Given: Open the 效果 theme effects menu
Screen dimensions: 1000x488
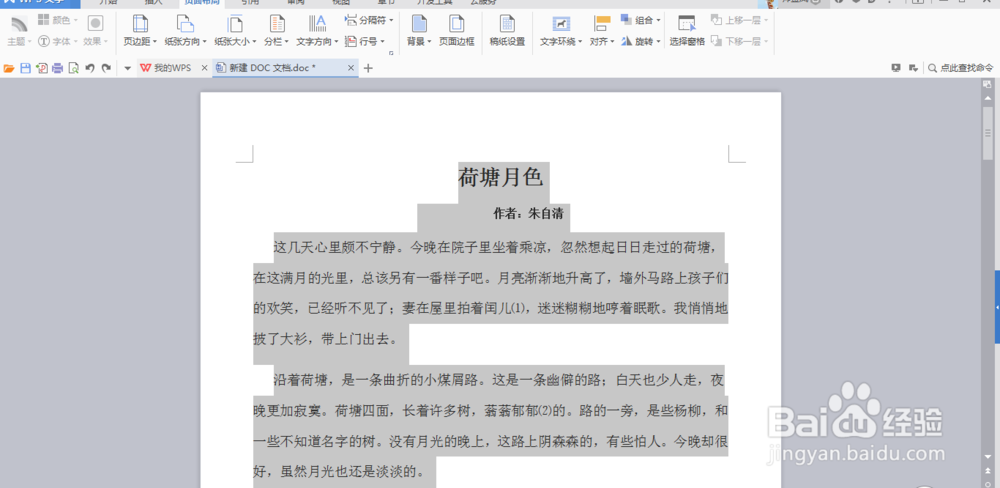Looking at the screenshot, I should 96,31.
